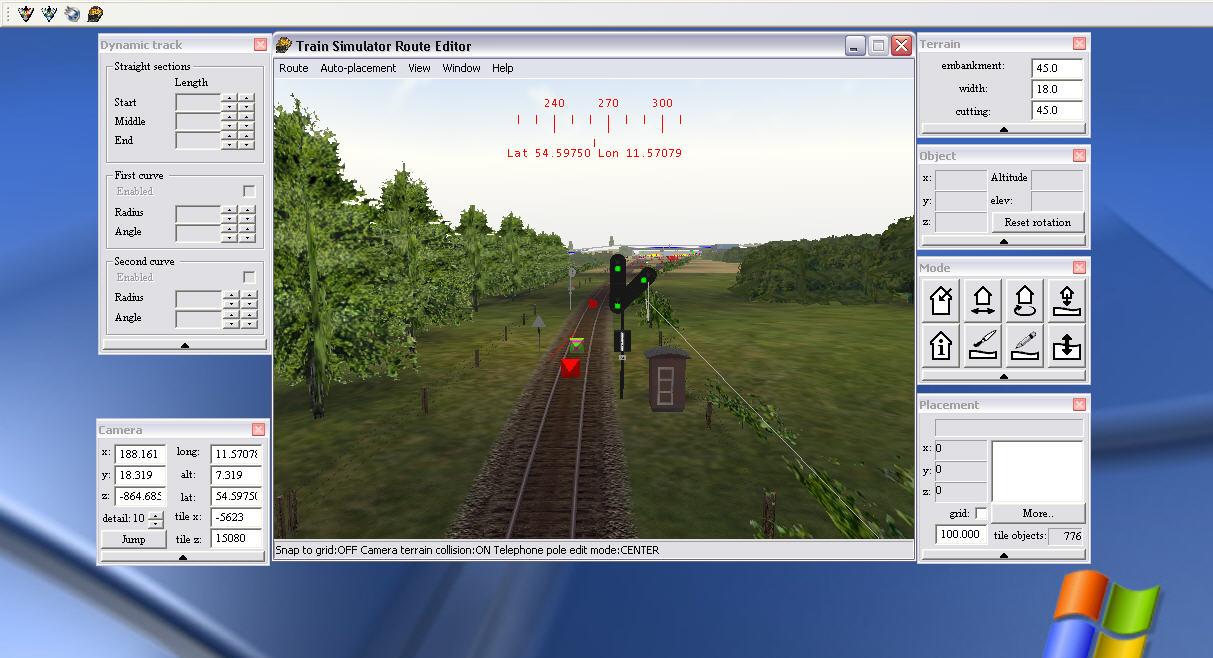Enable the First curve checkbox
Viewport: 1213px width, 658px height.
(249, 191)
